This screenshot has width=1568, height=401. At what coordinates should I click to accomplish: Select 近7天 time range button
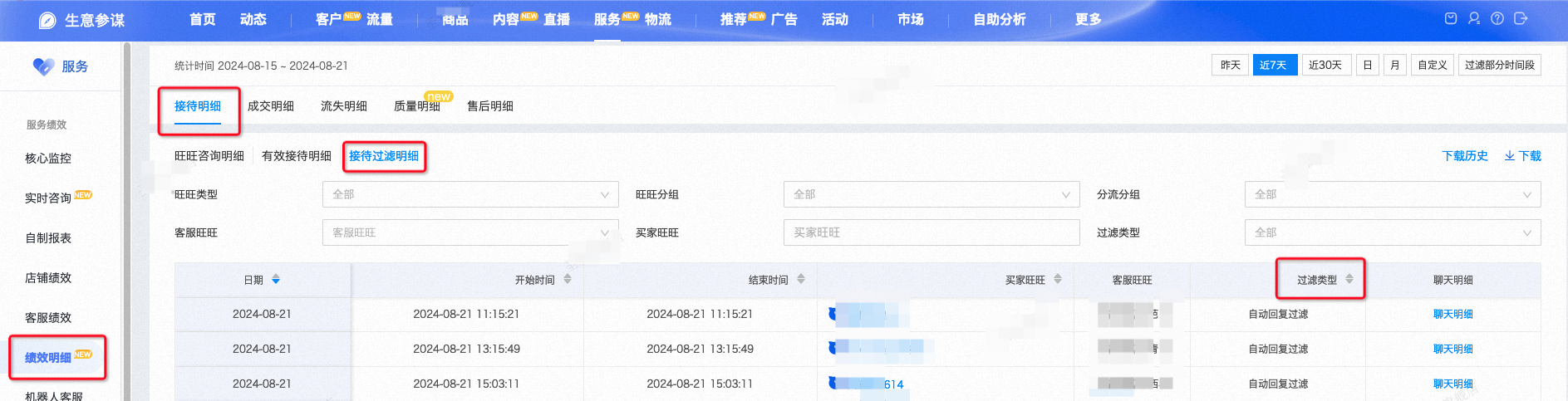(x=1276, y=65)
